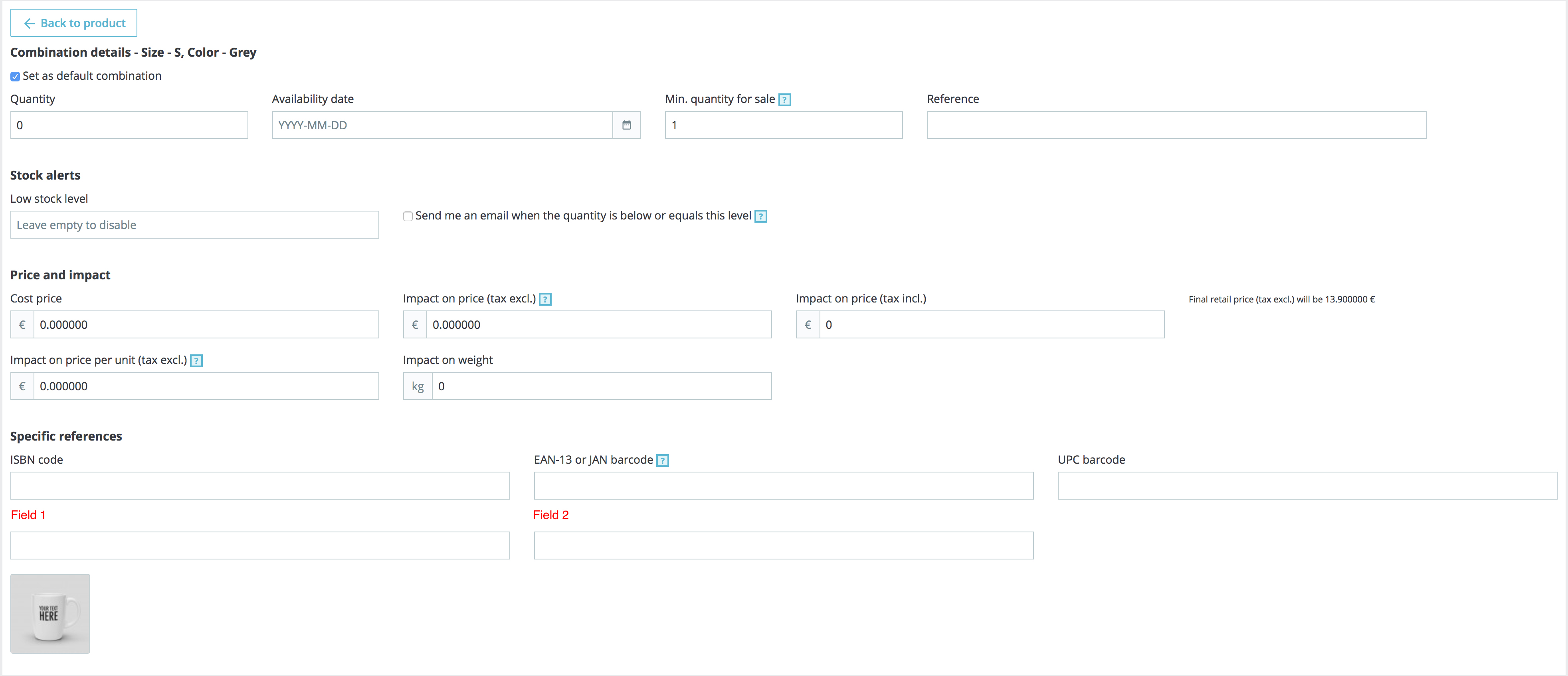
Task: Open the availability date calendar picker
Action: (x=626, y=125)
